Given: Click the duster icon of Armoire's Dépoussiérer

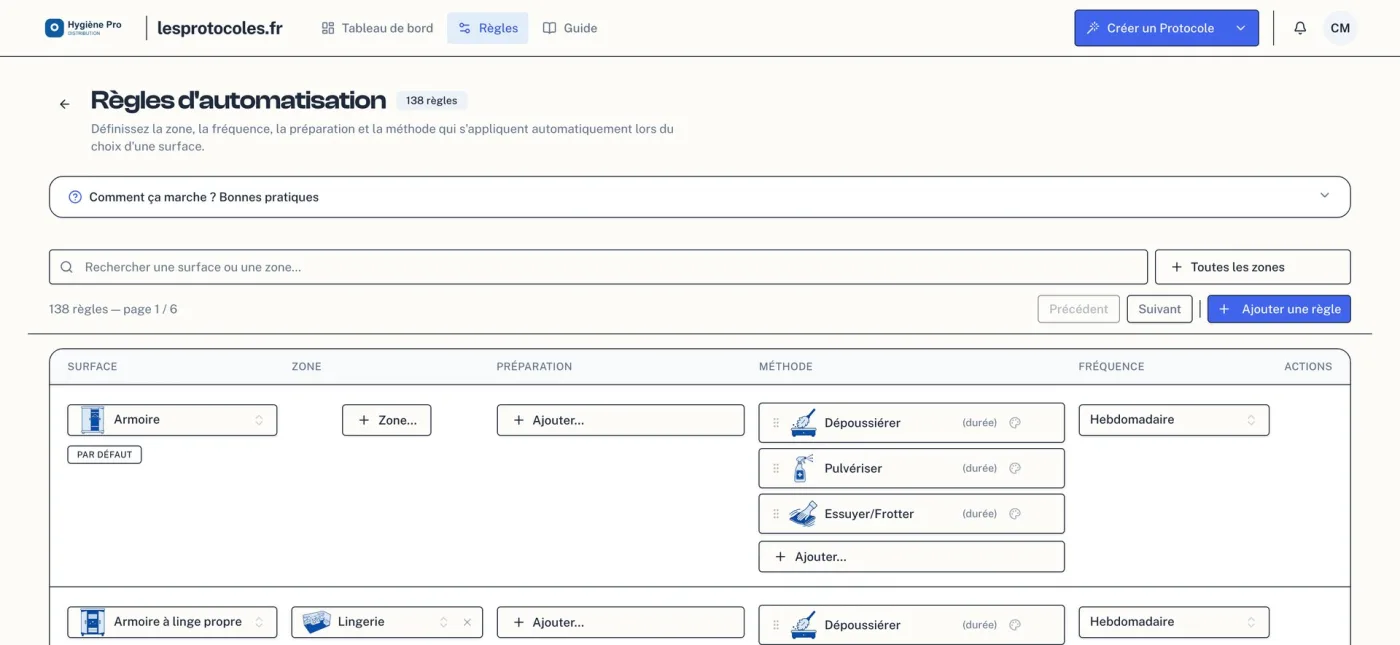Looking at the screenshot, I should click(x=803, y=423).
